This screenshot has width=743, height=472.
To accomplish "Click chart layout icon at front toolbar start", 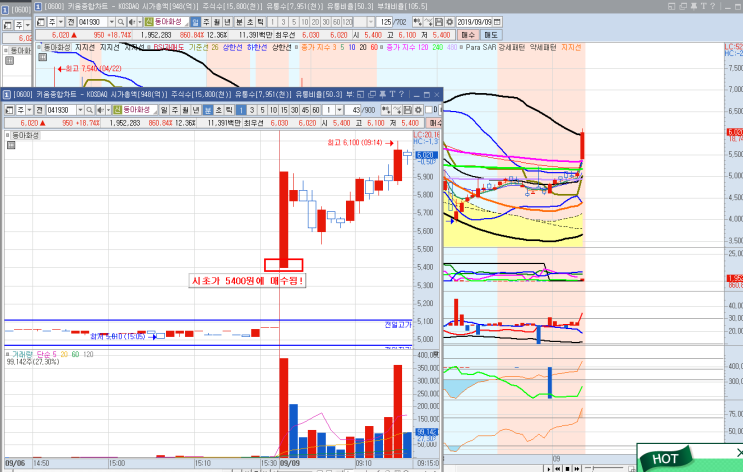I will (x=9, y=110).
